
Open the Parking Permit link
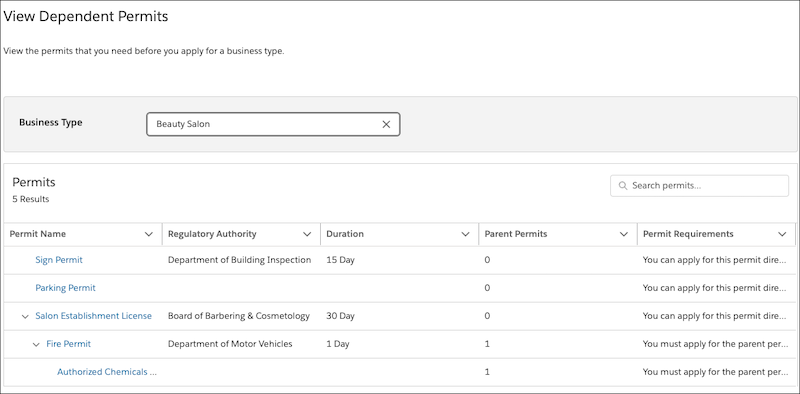pyautogui.click(x=65, y=288)
